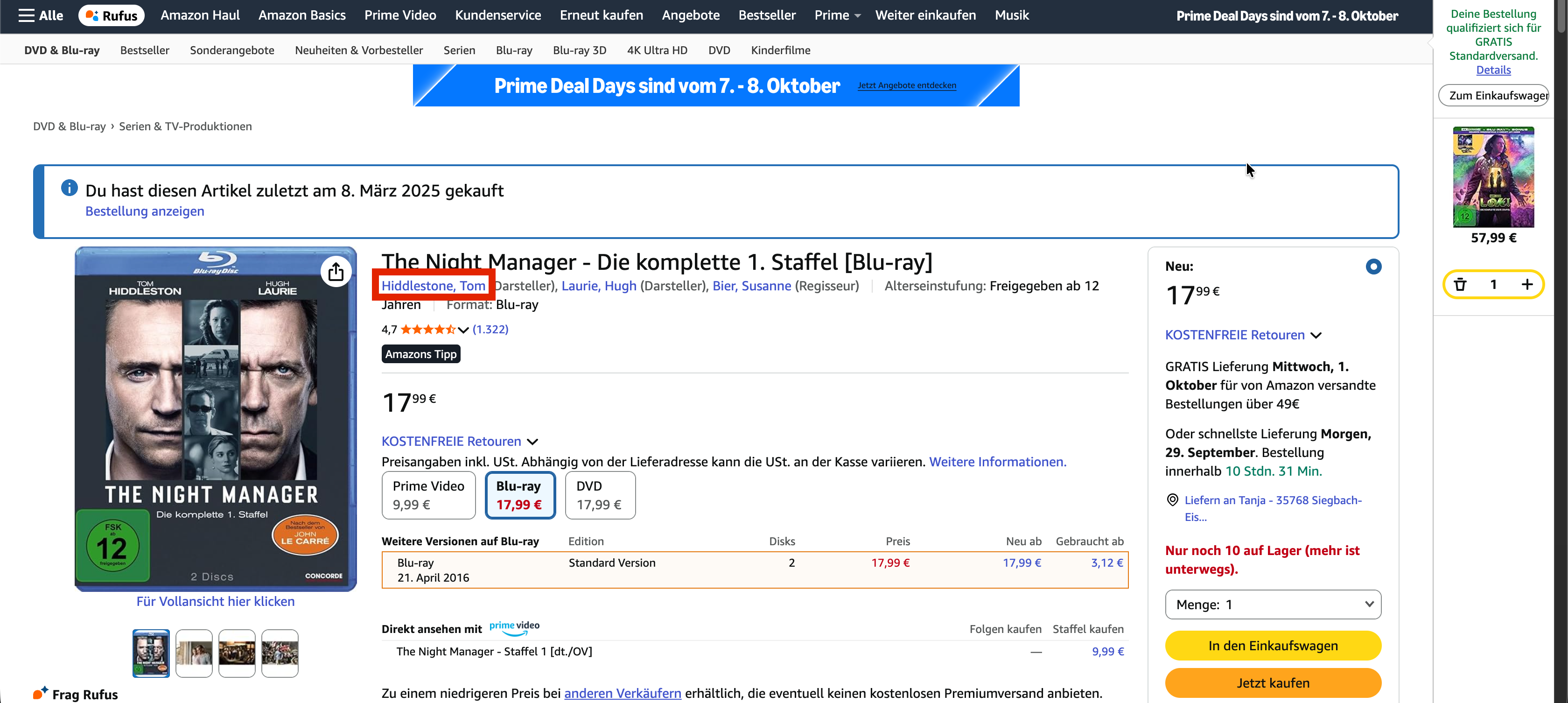Increase cart quantity with plus icon
This screenshot has width=1568, height=703.
click(x=1526, y=284)
